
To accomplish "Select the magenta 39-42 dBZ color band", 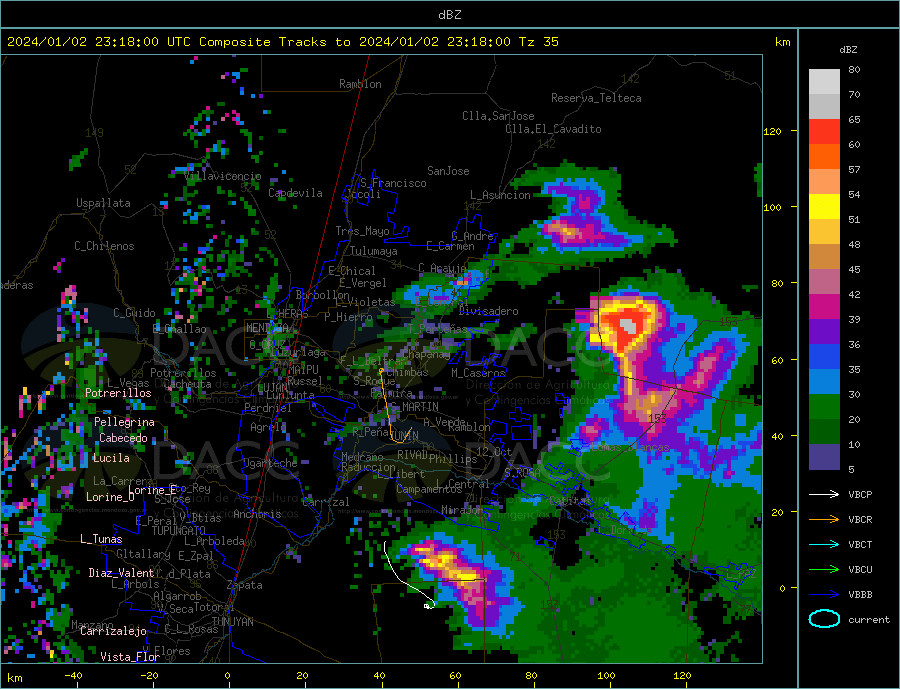I will click(824, 307).
